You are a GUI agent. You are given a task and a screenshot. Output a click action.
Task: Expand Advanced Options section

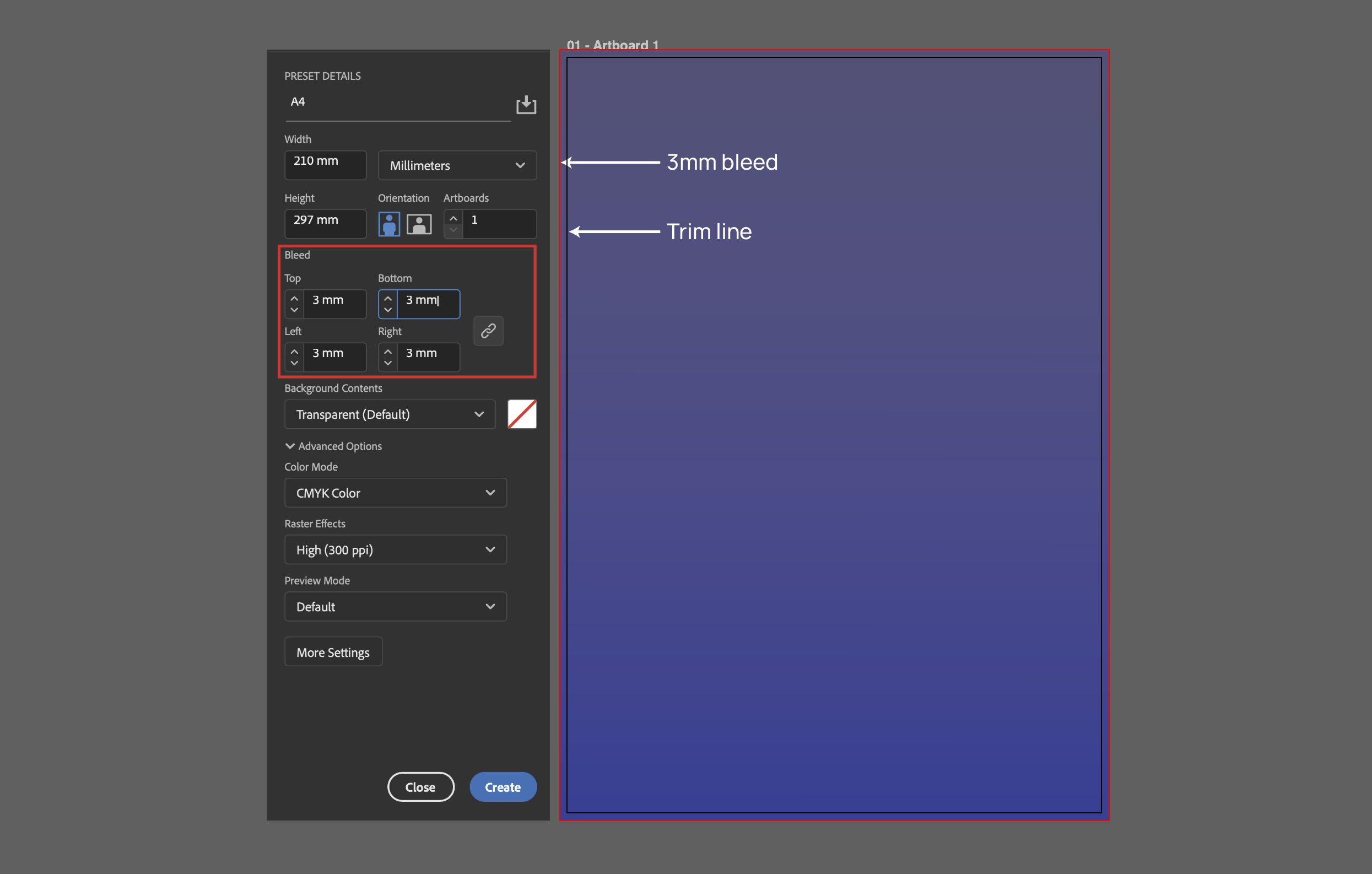click(333, 446)
